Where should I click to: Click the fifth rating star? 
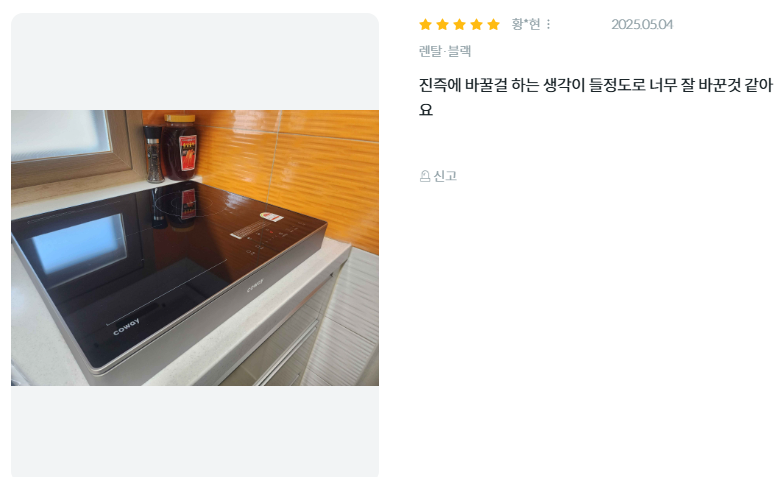click(x=493, y=24)
